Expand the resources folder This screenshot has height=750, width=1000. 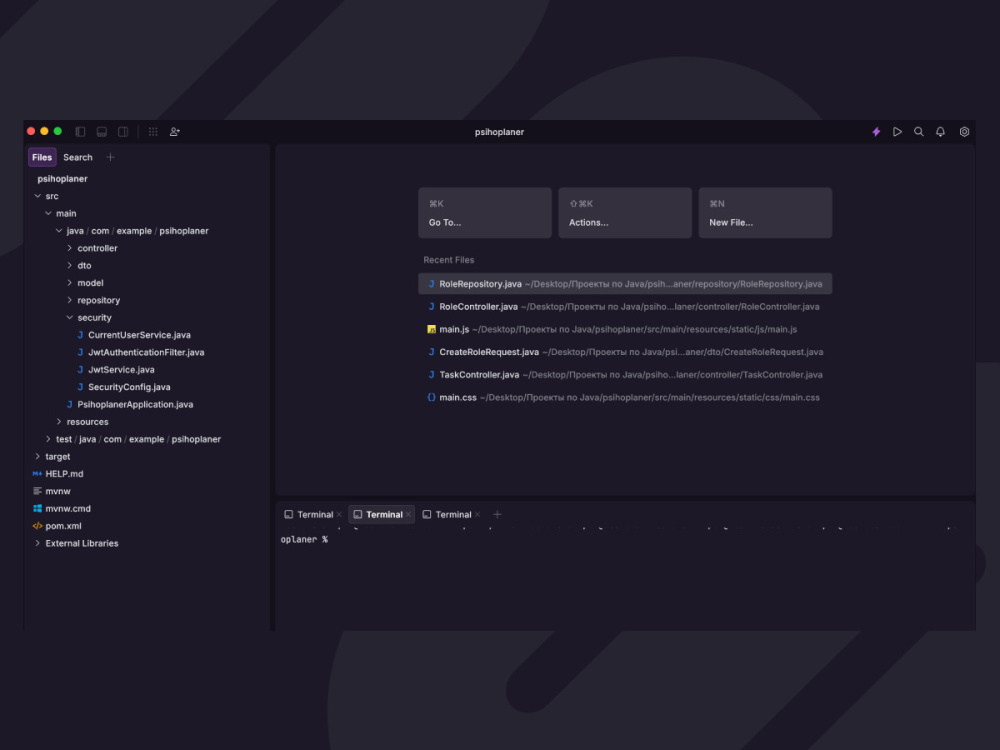coord(59,422)
